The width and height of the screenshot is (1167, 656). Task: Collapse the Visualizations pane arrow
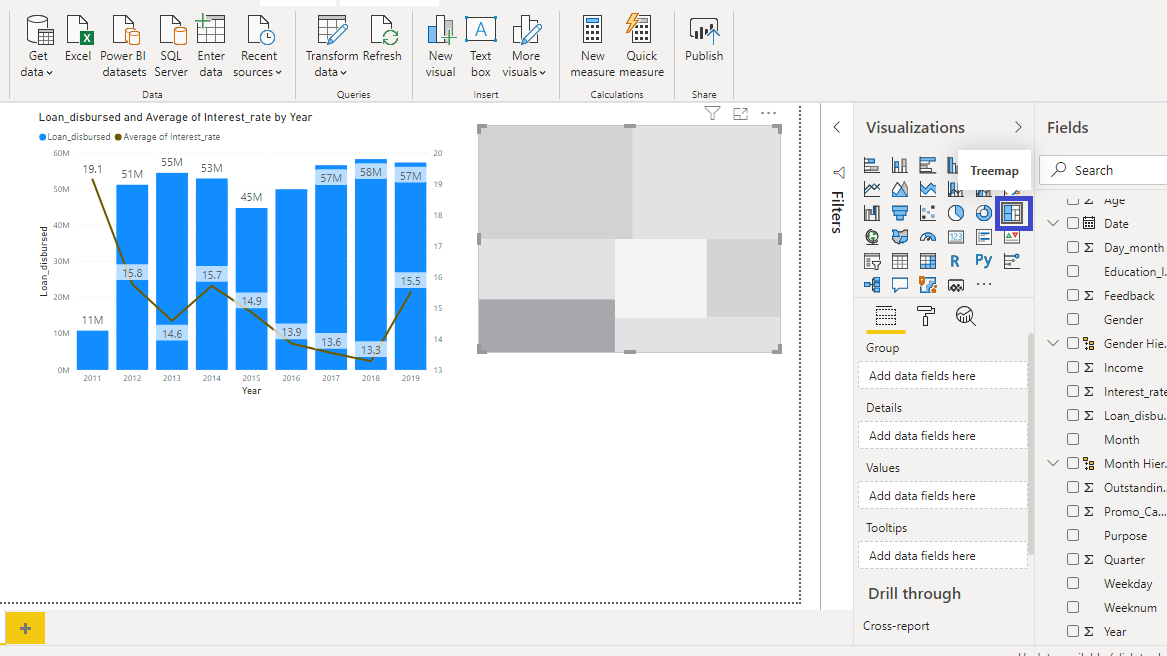pyautogui.click(x=1018, y=127)
